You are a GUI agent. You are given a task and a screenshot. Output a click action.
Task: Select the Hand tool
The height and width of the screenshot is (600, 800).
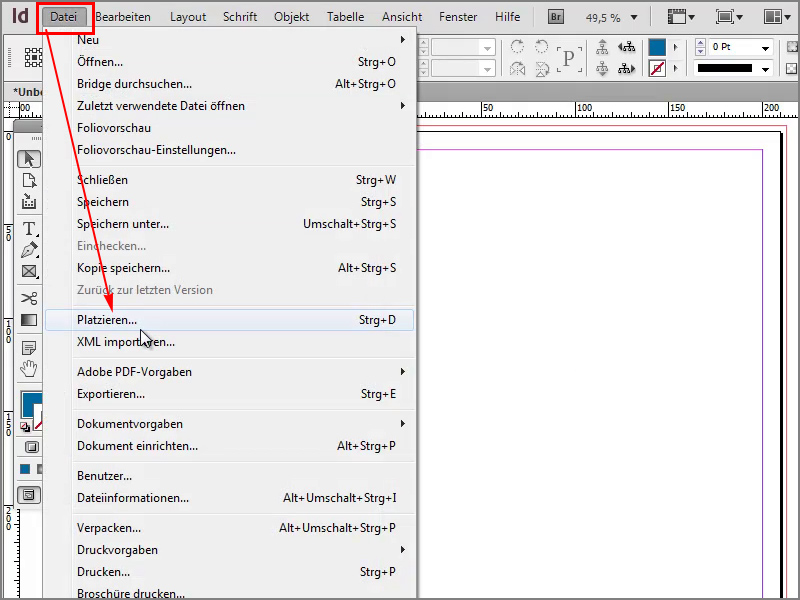click(27, 370)
